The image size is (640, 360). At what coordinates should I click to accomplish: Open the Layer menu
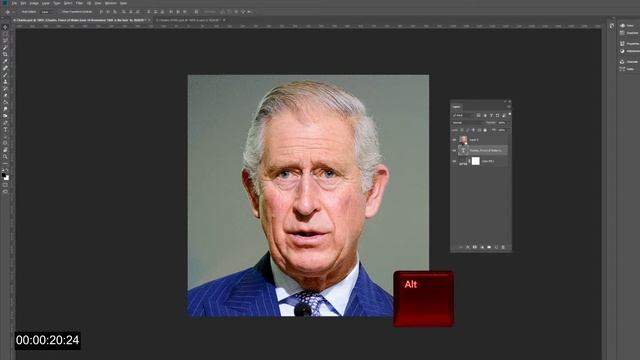(x=46, y=3)
